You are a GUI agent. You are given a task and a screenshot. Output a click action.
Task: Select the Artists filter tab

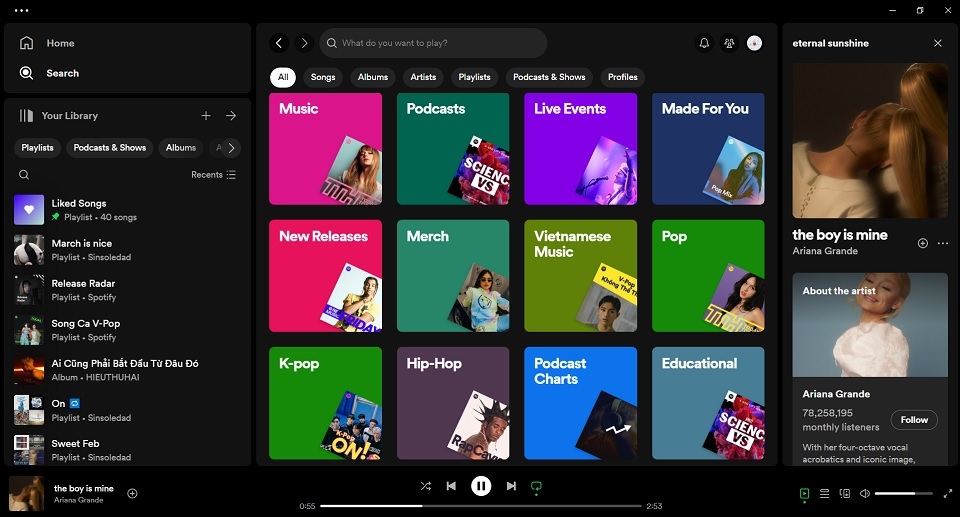423,77
